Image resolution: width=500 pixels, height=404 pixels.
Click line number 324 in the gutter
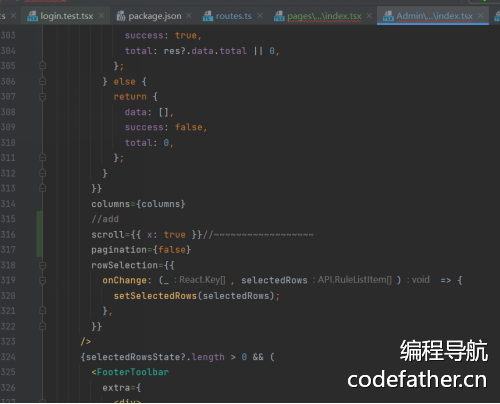[x=8, y=357]
